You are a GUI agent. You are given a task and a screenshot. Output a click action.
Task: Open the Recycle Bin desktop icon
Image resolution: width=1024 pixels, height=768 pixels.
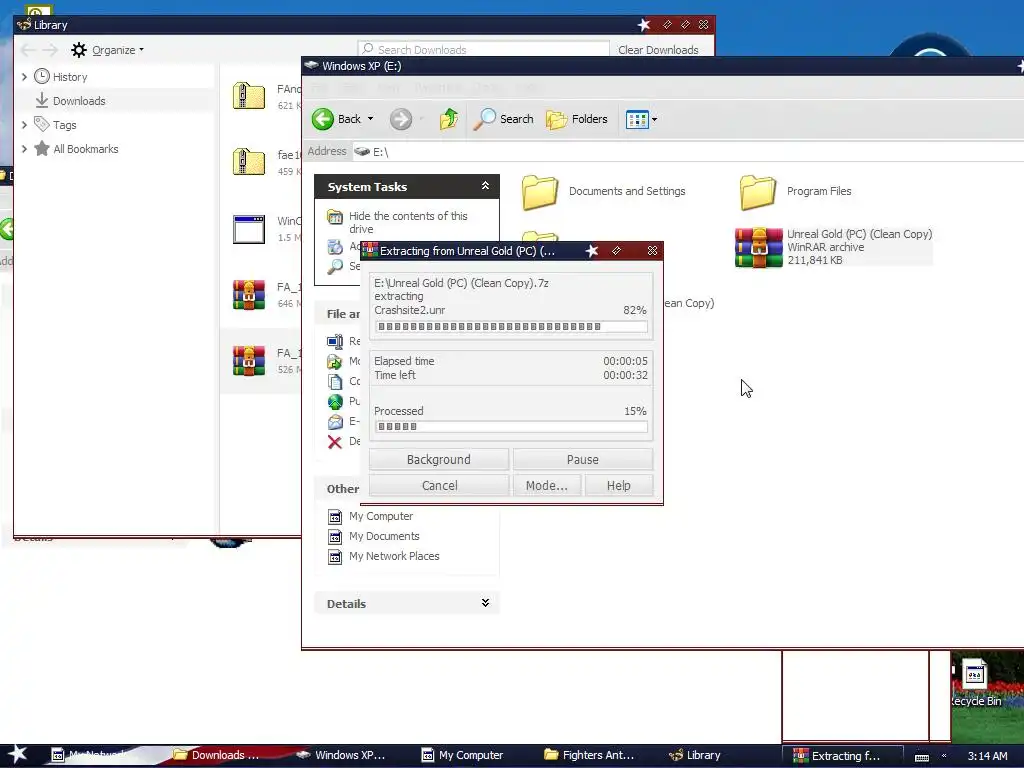975,682
